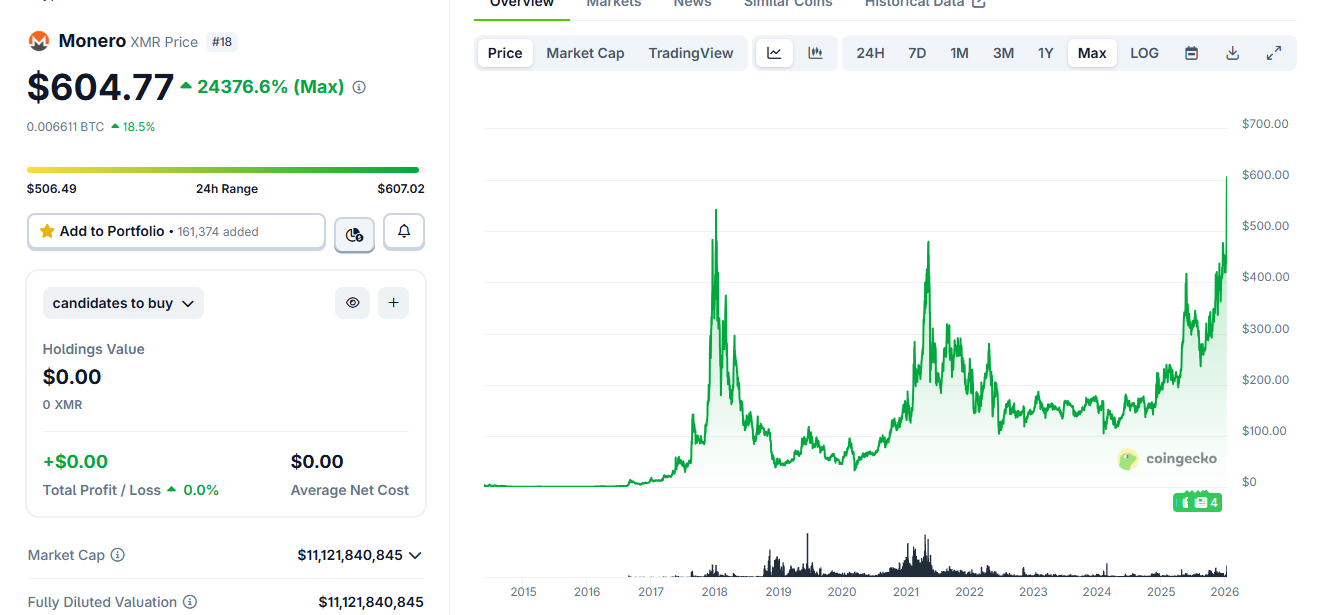Open Historical Data external link
1335x615 pixels.
coord(925,3)
